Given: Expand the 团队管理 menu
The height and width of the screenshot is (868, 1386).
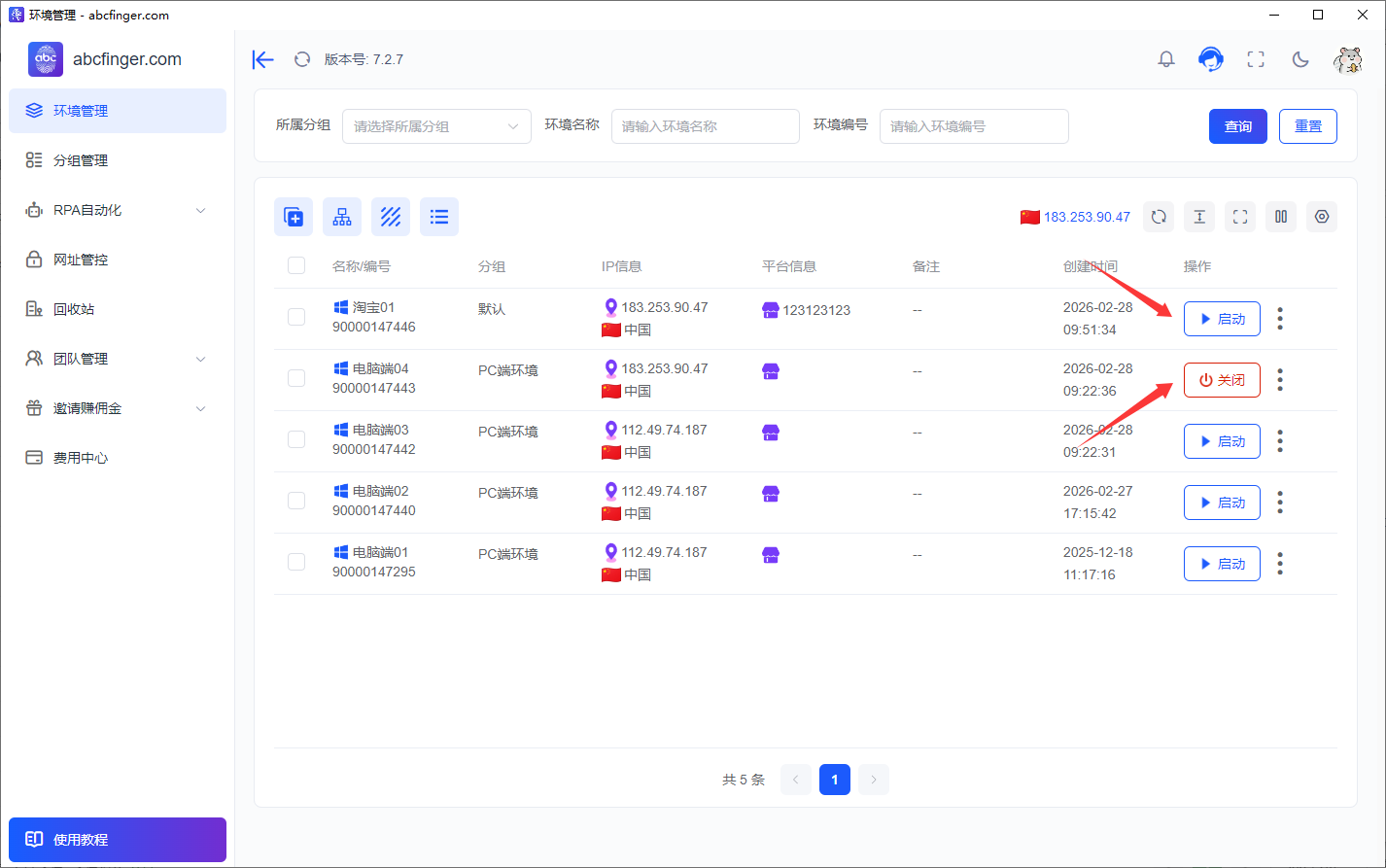Looking at the screenshot, I should (x=118, y=359).
